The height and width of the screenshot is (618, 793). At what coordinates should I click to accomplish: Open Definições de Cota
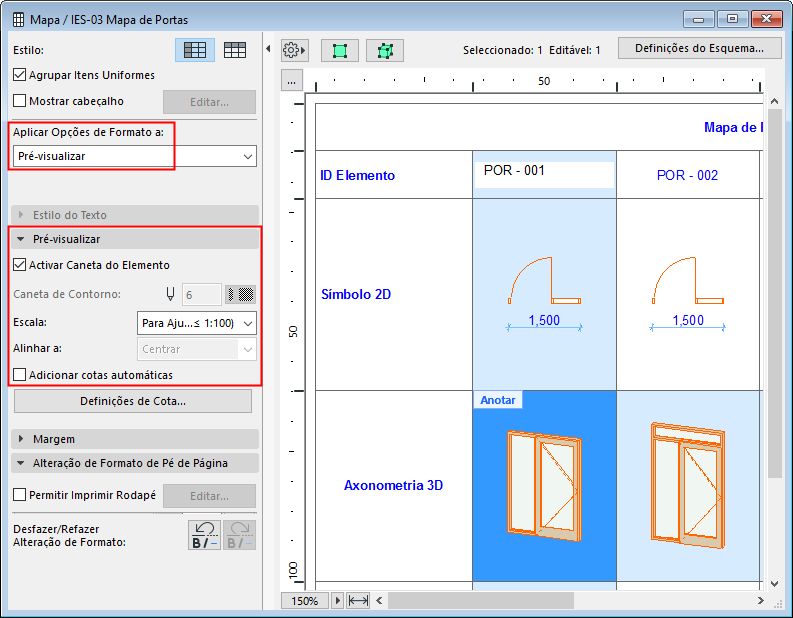133,401
